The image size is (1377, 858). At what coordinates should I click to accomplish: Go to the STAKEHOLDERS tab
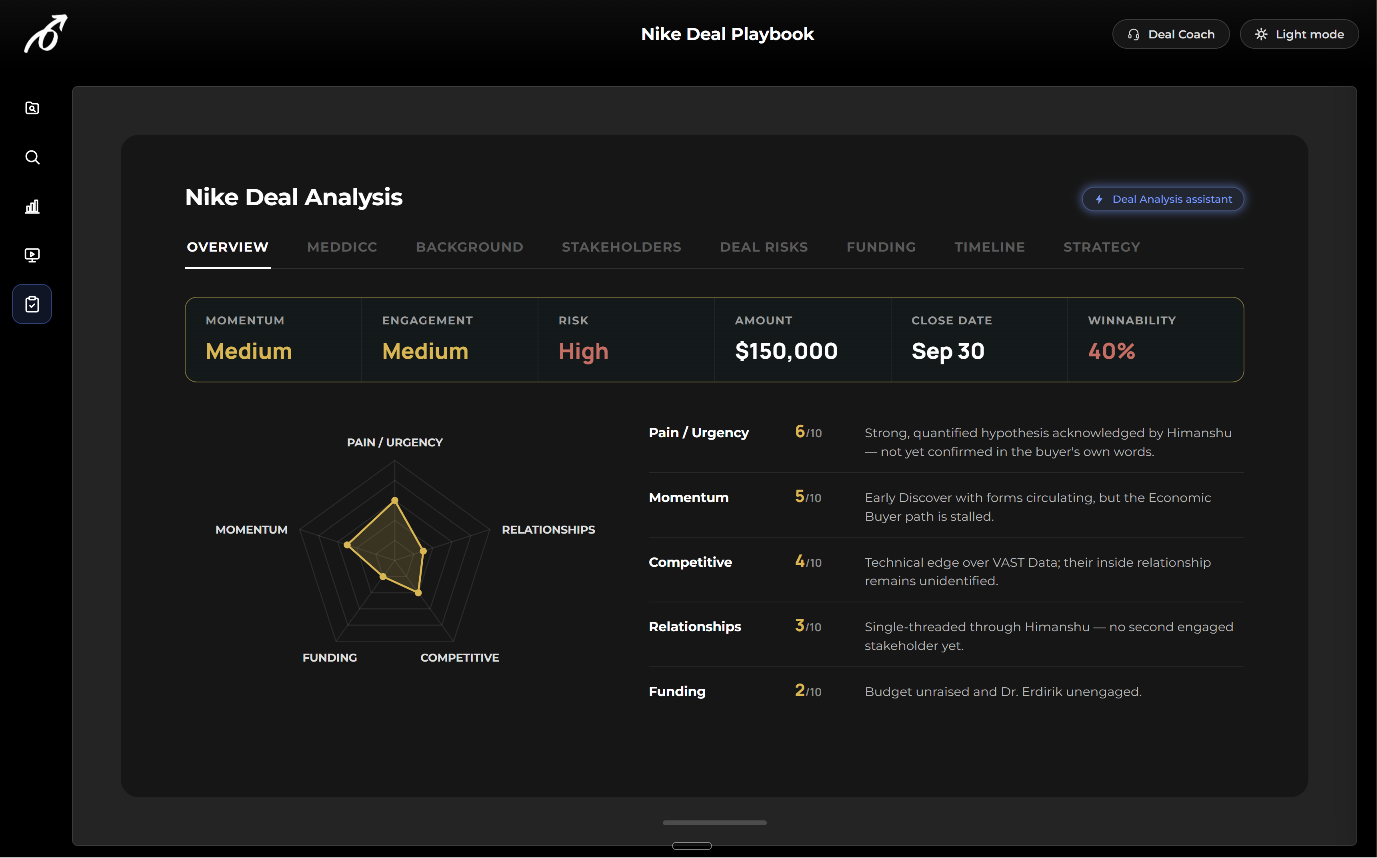621,247
